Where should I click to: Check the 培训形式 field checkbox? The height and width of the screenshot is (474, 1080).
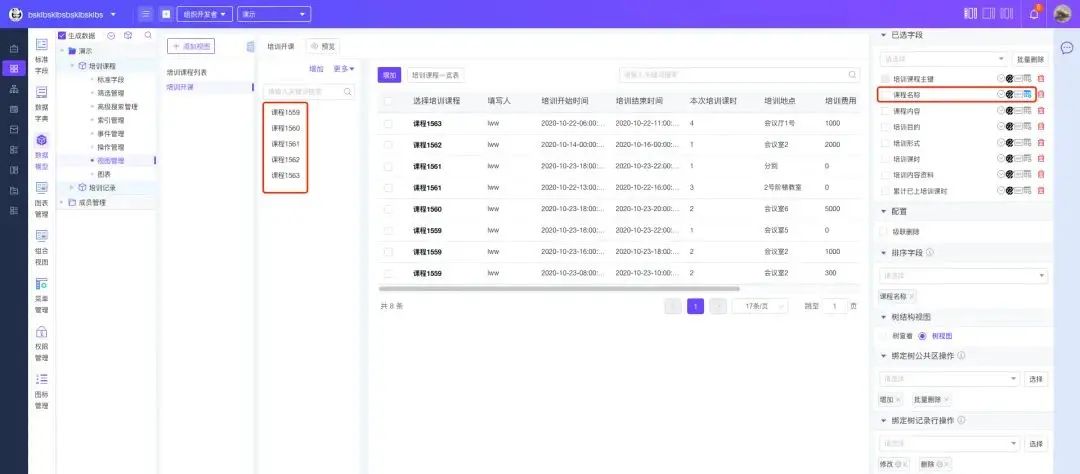pos(885,143)
